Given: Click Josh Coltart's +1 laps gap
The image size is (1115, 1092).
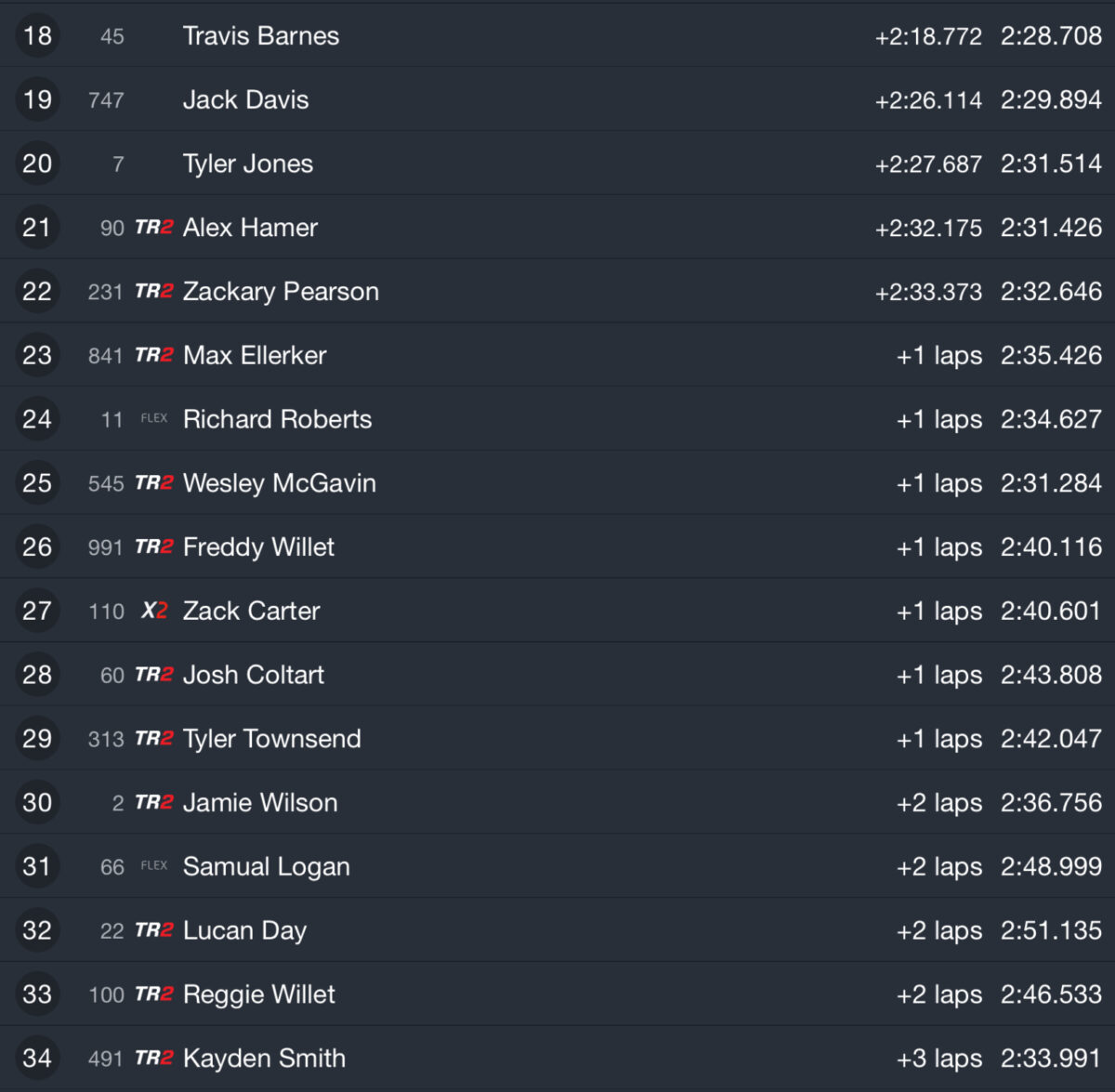Looking at the screenshot, I should 939,675.
